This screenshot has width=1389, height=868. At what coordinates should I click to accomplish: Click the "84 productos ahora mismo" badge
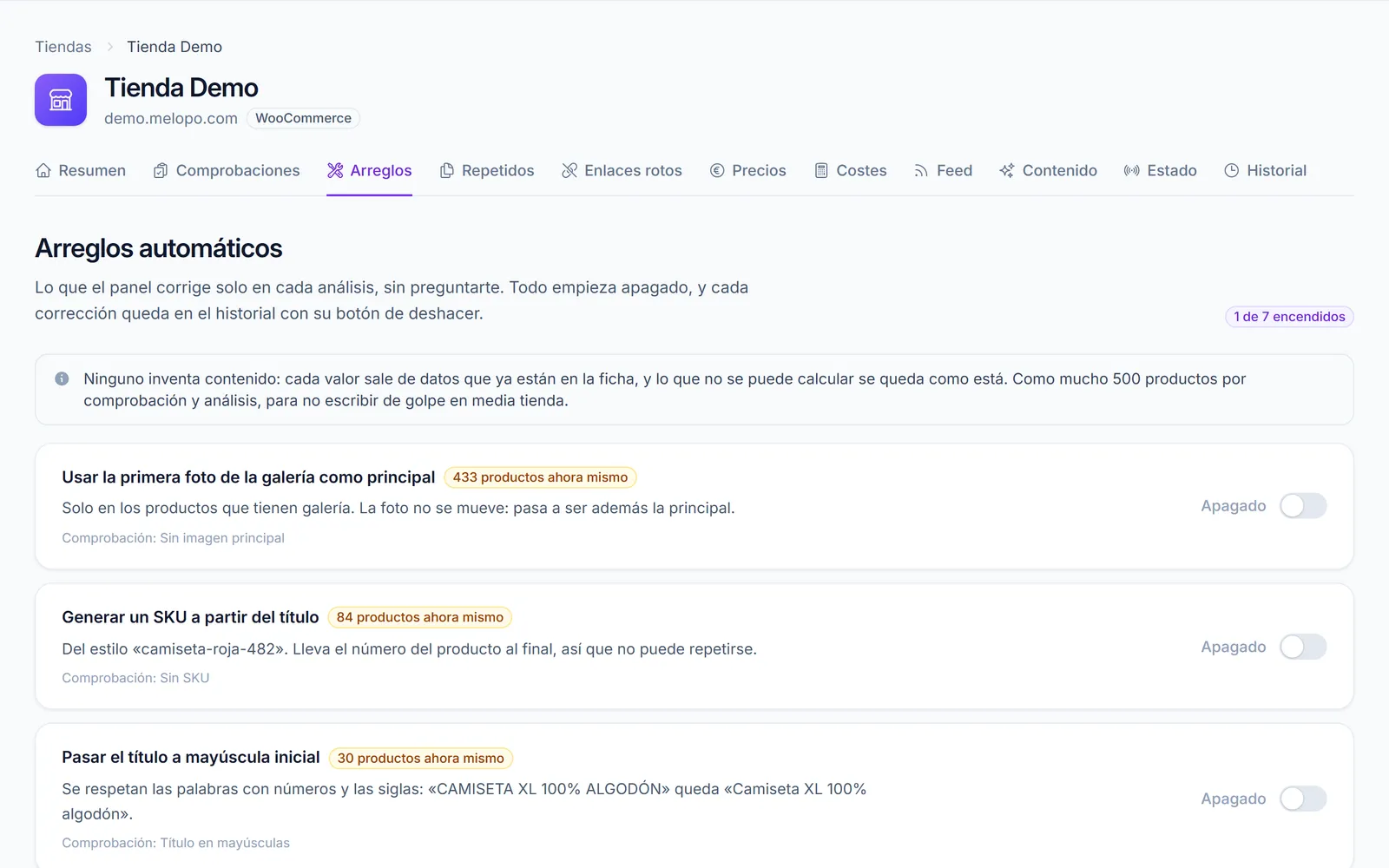point(420,617)
